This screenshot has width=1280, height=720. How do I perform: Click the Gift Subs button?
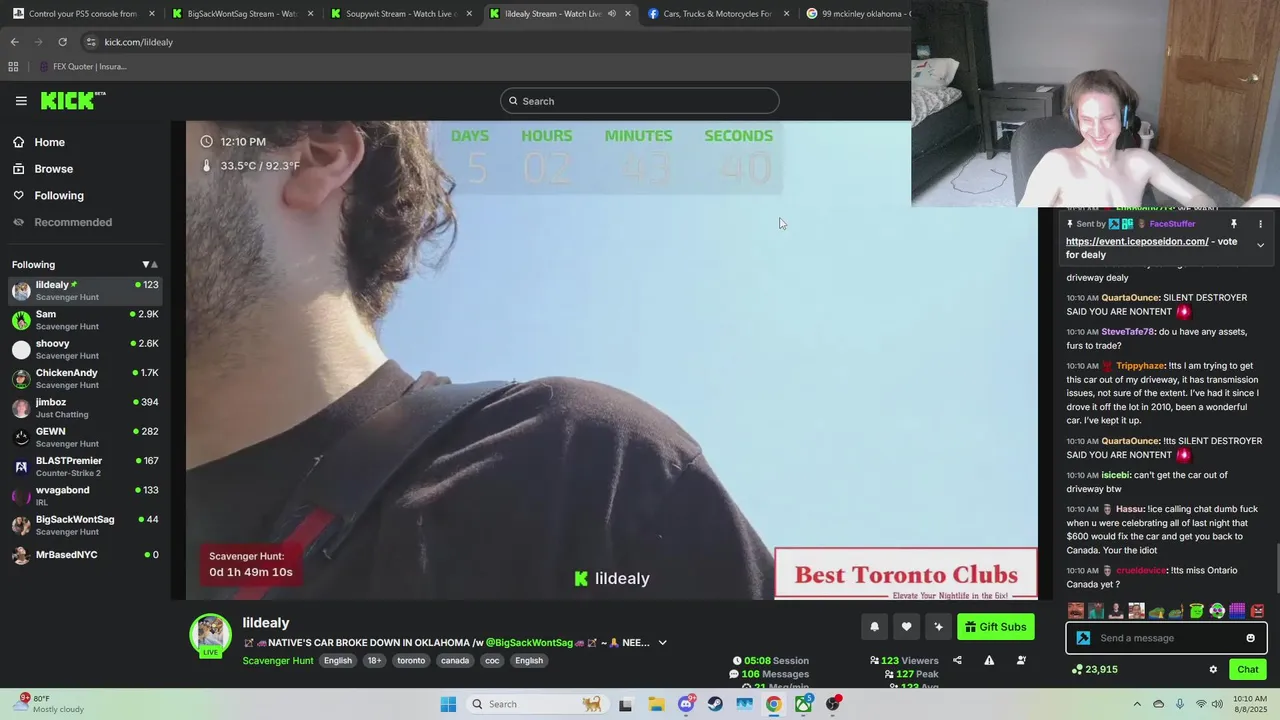click(x=995, y=627)
